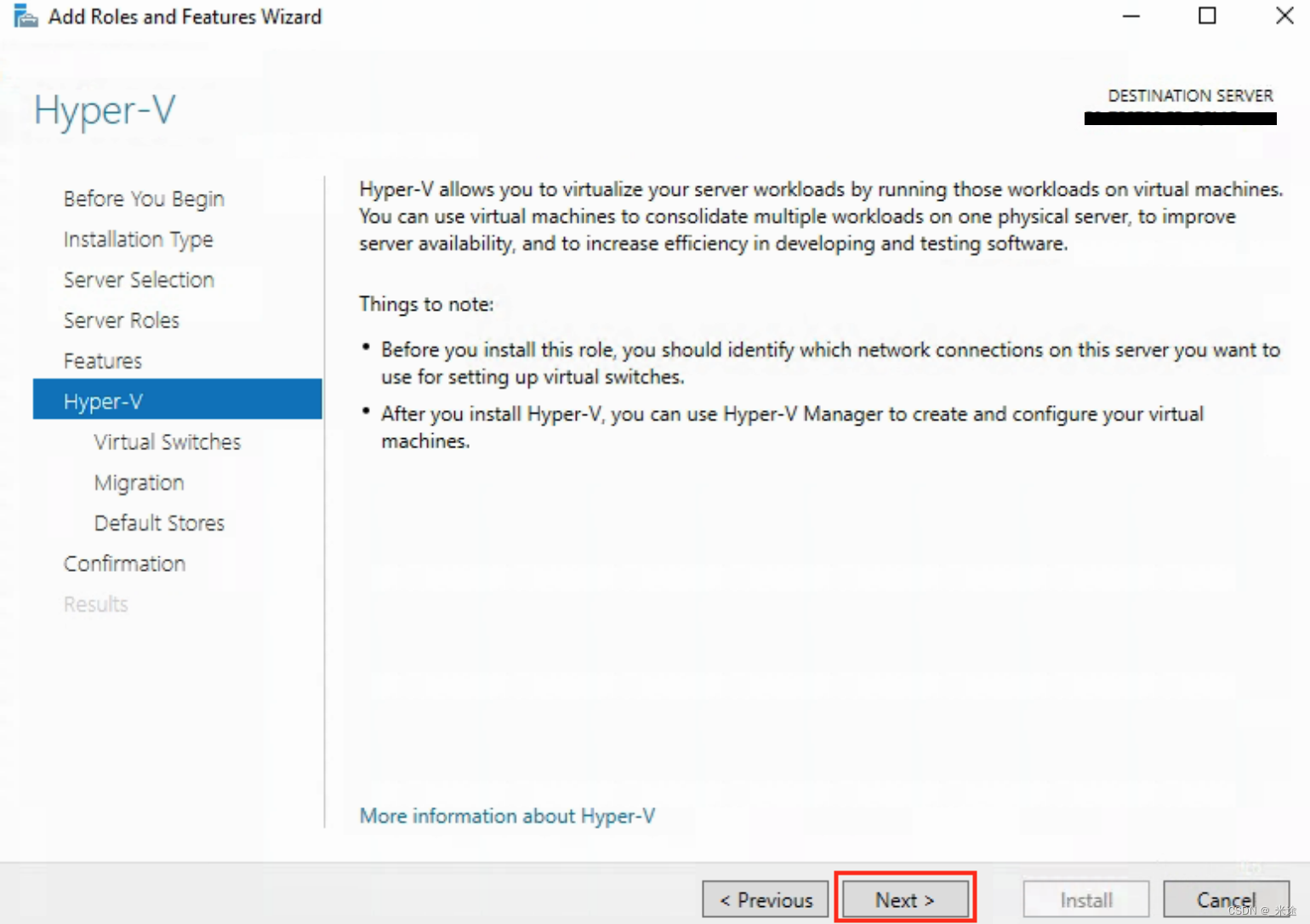Viewport: 1310px width, 924px height.
Task: Select the Server Roles step
Action: coord(122,320)
